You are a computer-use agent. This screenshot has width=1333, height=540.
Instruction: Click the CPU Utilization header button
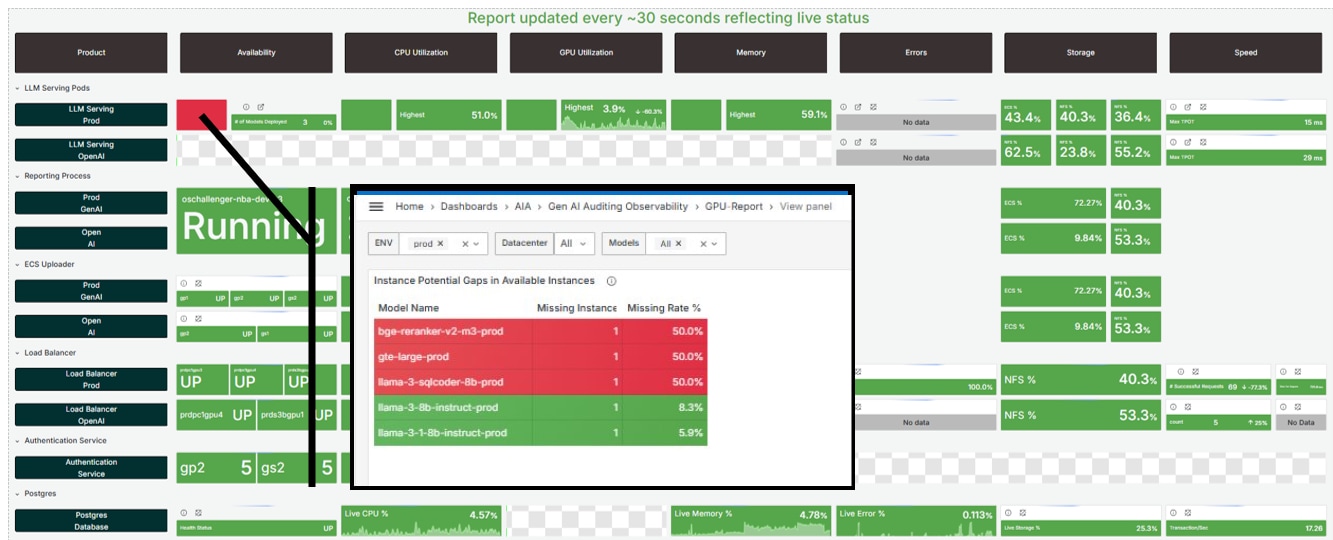pos(421,52)
